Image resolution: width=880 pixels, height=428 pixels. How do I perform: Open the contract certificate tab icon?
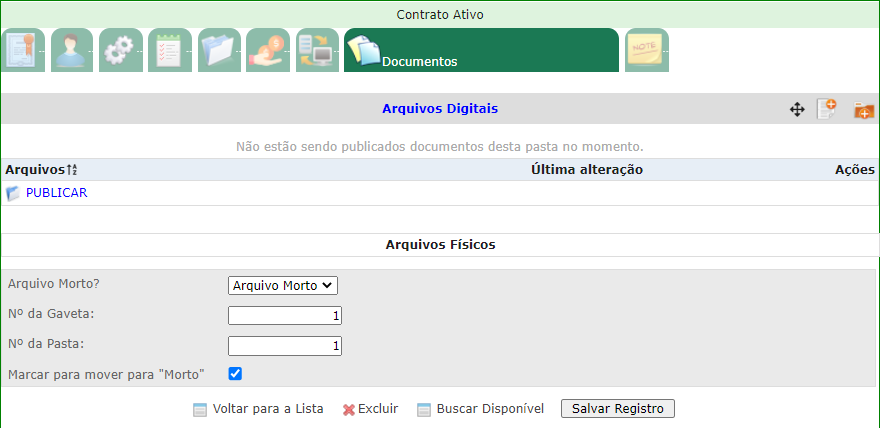coord(23,50)
